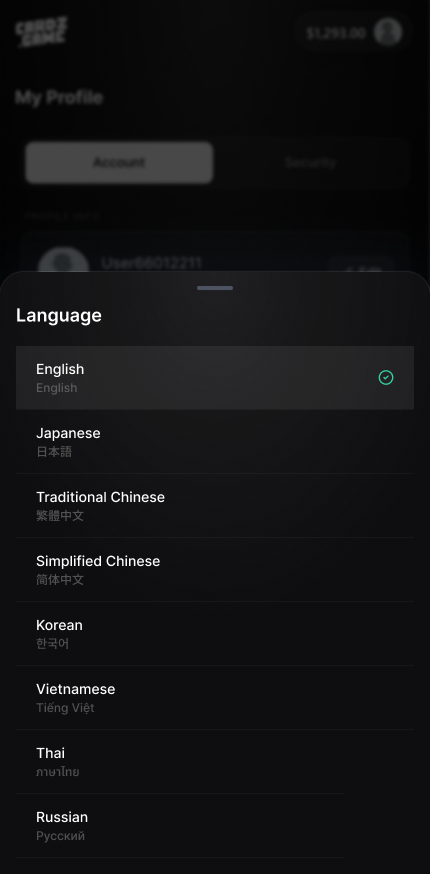Image resolution: width=430 pixels, height=874 pixels.
Task: Click the 繁體中文 native label
Action: [x=60, y=516]
